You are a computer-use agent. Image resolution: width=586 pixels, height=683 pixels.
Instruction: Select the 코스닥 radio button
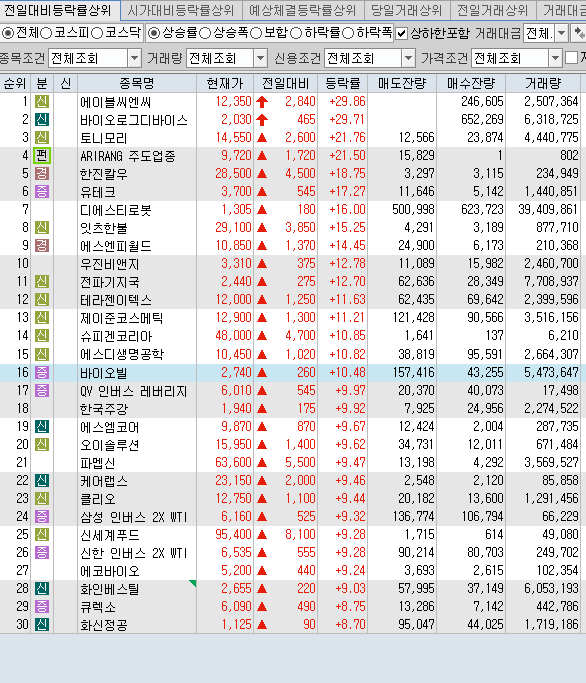[x=97, y=33]
